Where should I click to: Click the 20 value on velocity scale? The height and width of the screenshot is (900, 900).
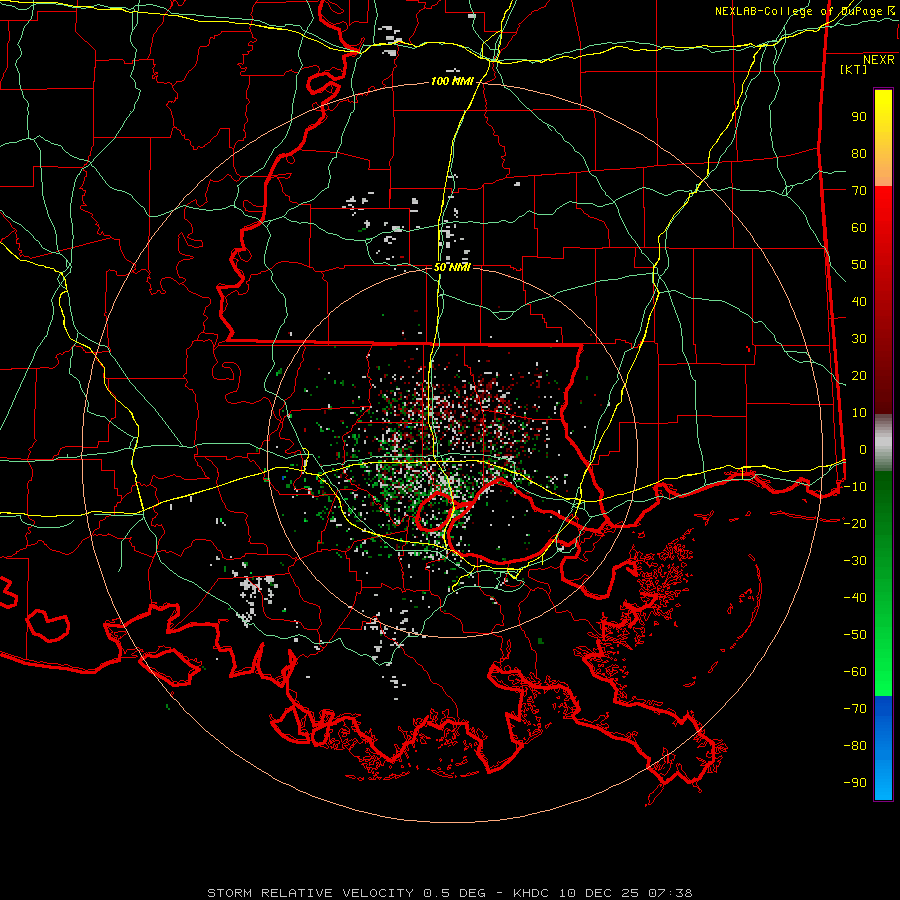point(859,376)
